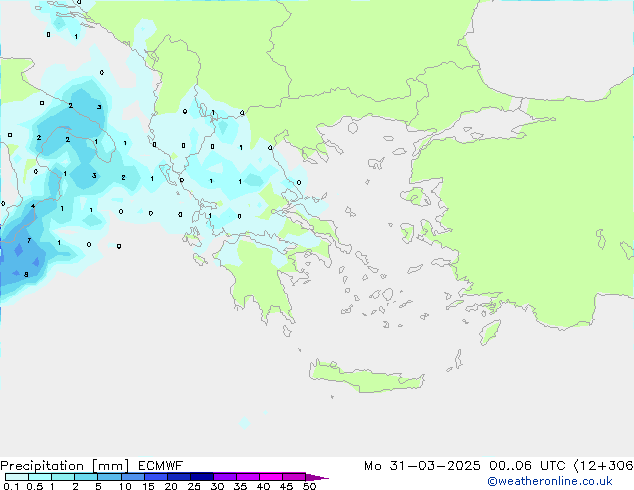
Task: Click the 30–35 mm legend swatch
Action: 224,477
